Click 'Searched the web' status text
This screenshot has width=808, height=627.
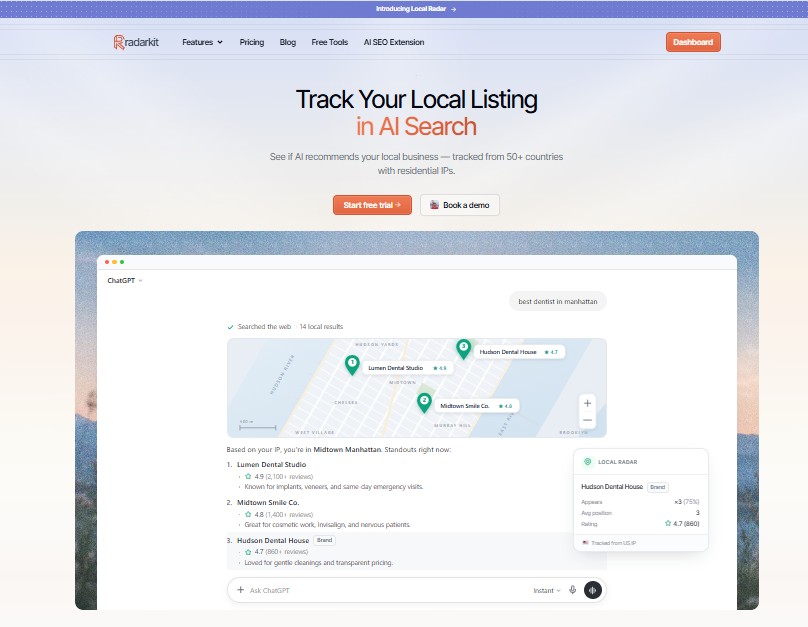point(264,327)
